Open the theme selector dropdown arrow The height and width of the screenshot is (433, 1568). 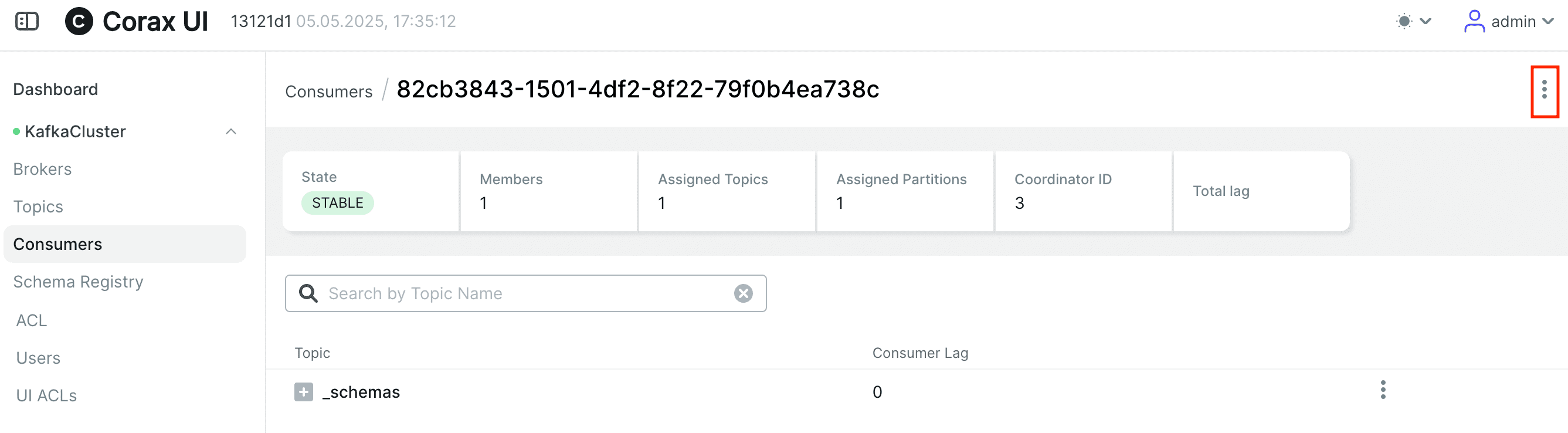click(x=1426, y=21)
